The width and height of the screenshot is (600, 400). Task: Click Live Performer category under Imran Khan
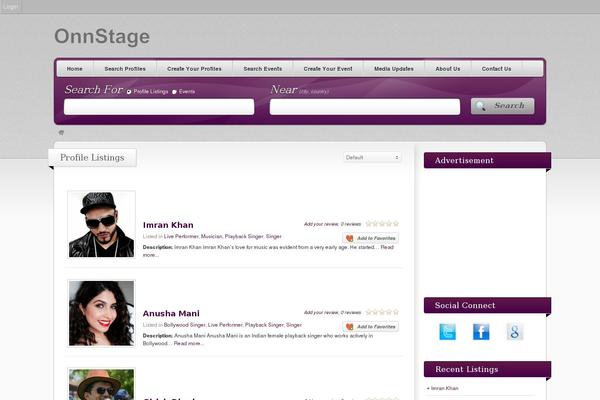(181, 237)
